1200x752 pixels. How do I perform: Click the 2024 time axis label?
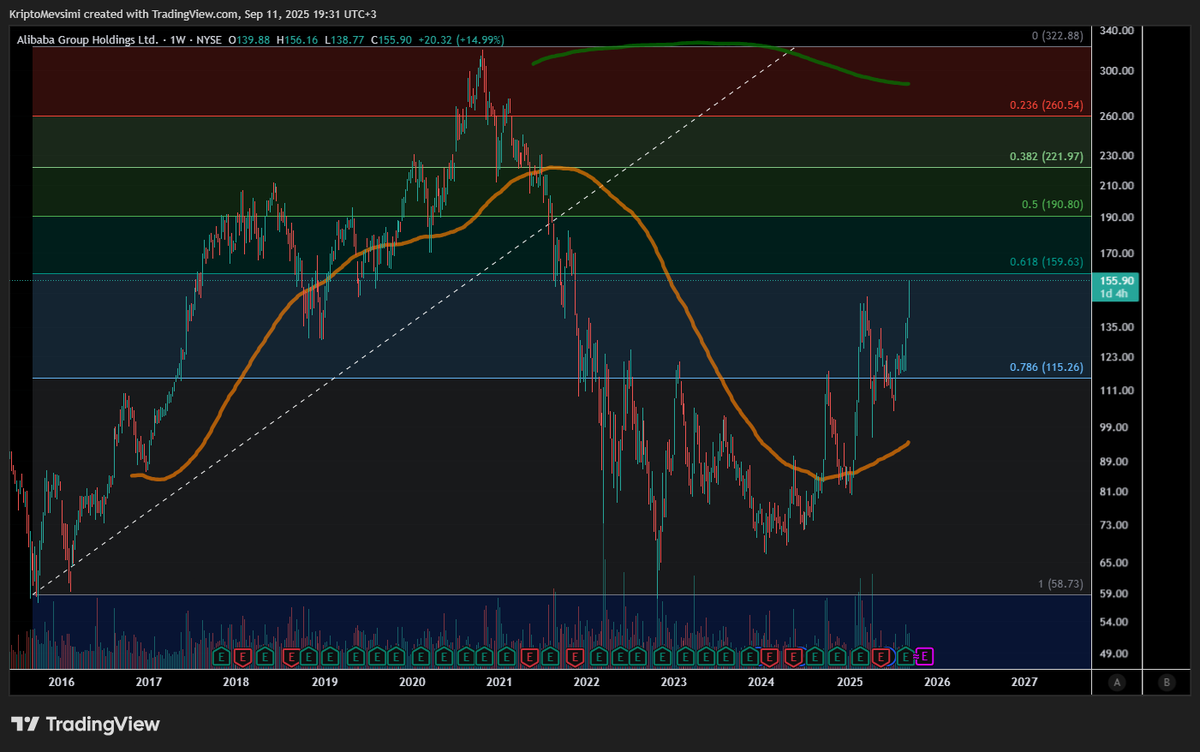[761, 682]
